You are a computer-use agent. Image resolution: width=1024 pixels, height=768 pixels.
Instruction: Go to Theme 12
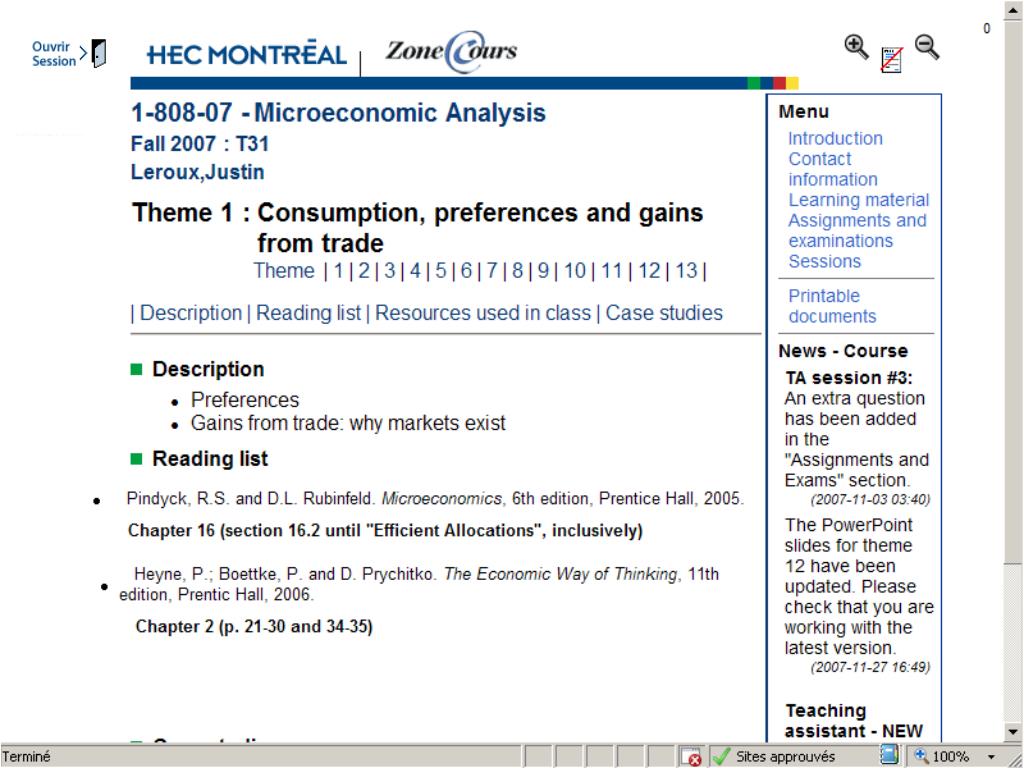649,270
